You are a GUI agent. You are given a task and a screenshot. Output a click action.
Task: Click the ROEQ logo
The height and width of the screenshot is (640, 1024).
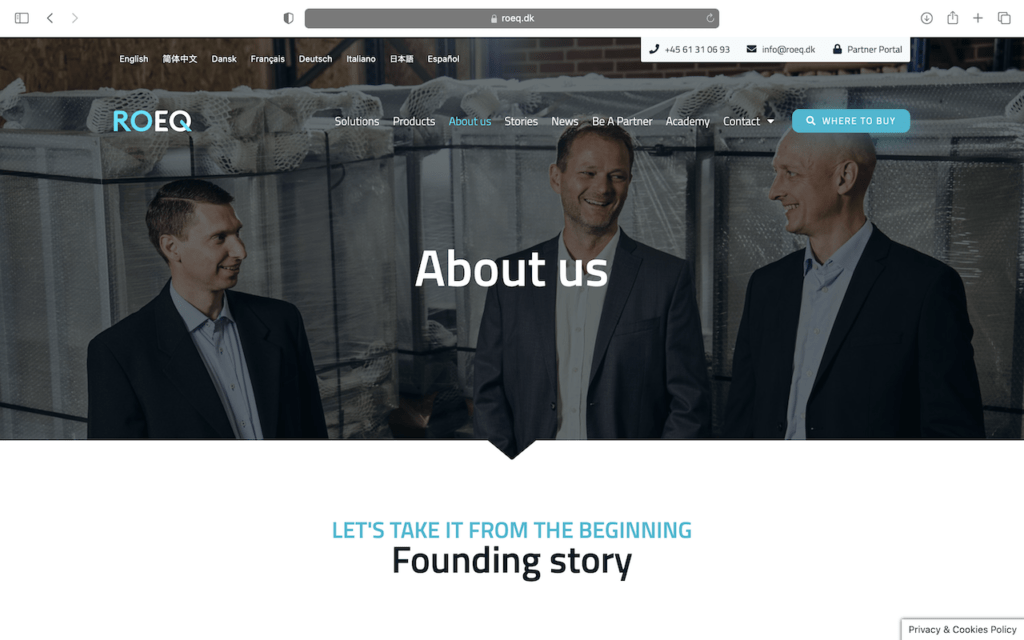(x=152, y=121)
